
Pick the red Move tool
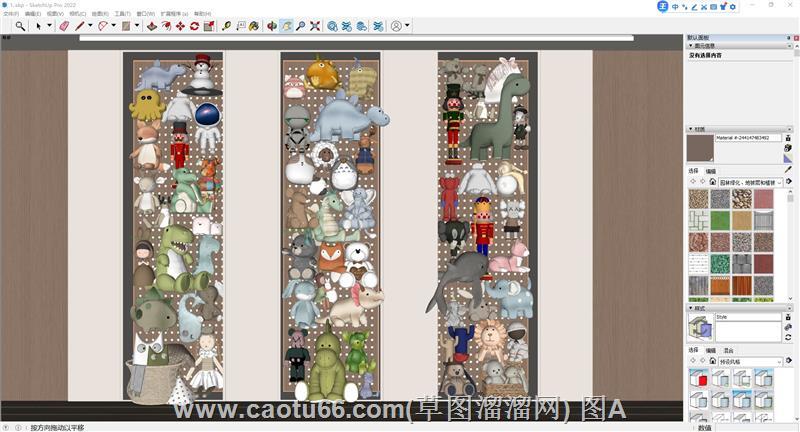pos(180,26)
